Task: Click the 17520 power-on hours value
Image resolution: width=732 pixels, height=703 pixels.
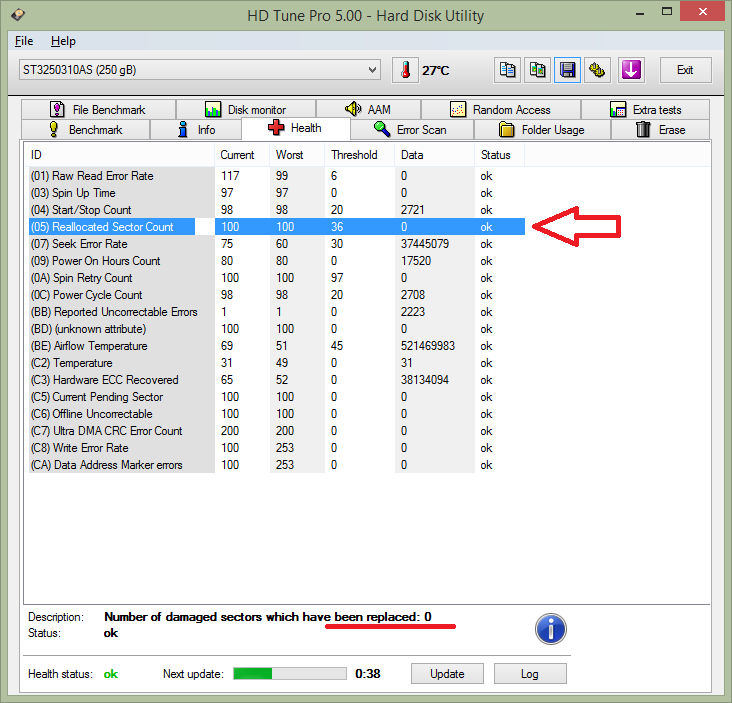Action: [415, 261]
